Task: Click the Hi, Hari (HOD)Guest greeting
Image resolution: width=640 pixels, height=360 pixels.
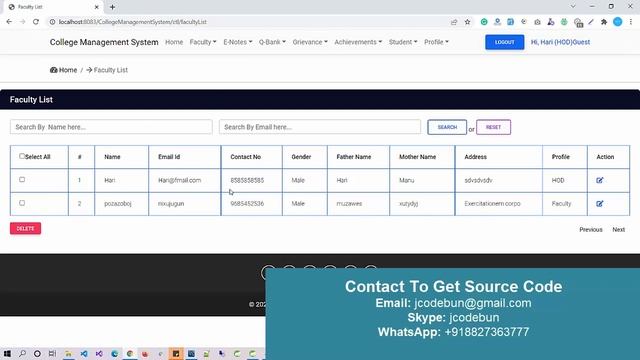Action: pos(560,42)
